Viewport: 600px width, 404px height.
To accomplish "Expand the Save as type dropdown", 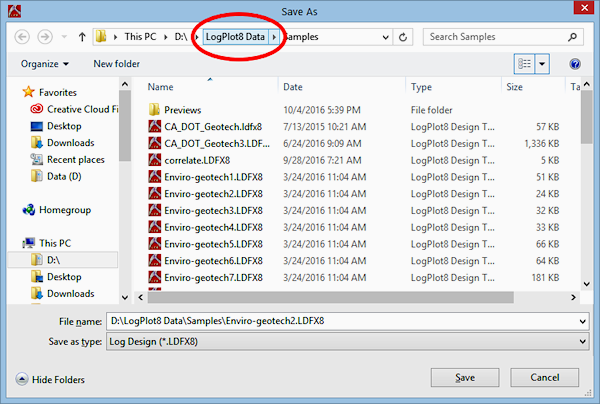I will pyautogui.click(x=581, y=342).
